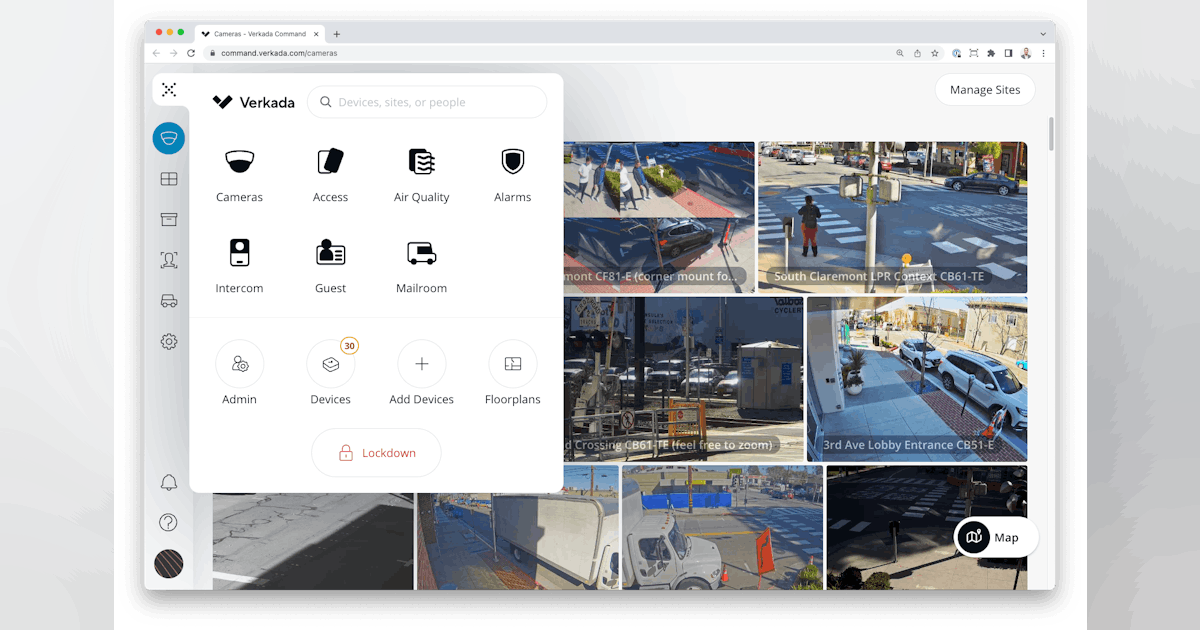The height and width of the screenshot is (630, 1200).
Task: Open the notifications bell in the sidebar
Action: point(168,481)
